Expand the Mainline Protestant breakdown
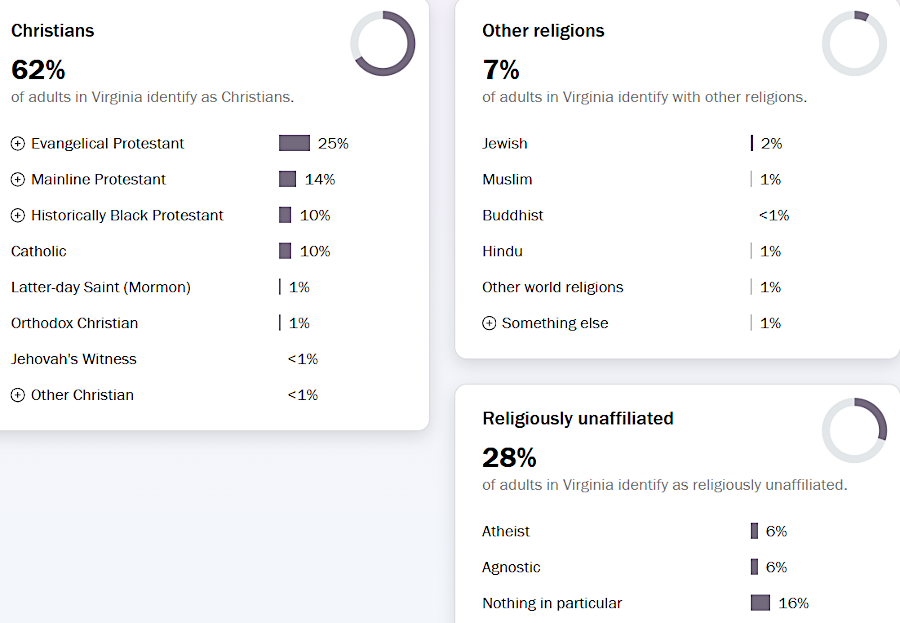 pos(18,180)
